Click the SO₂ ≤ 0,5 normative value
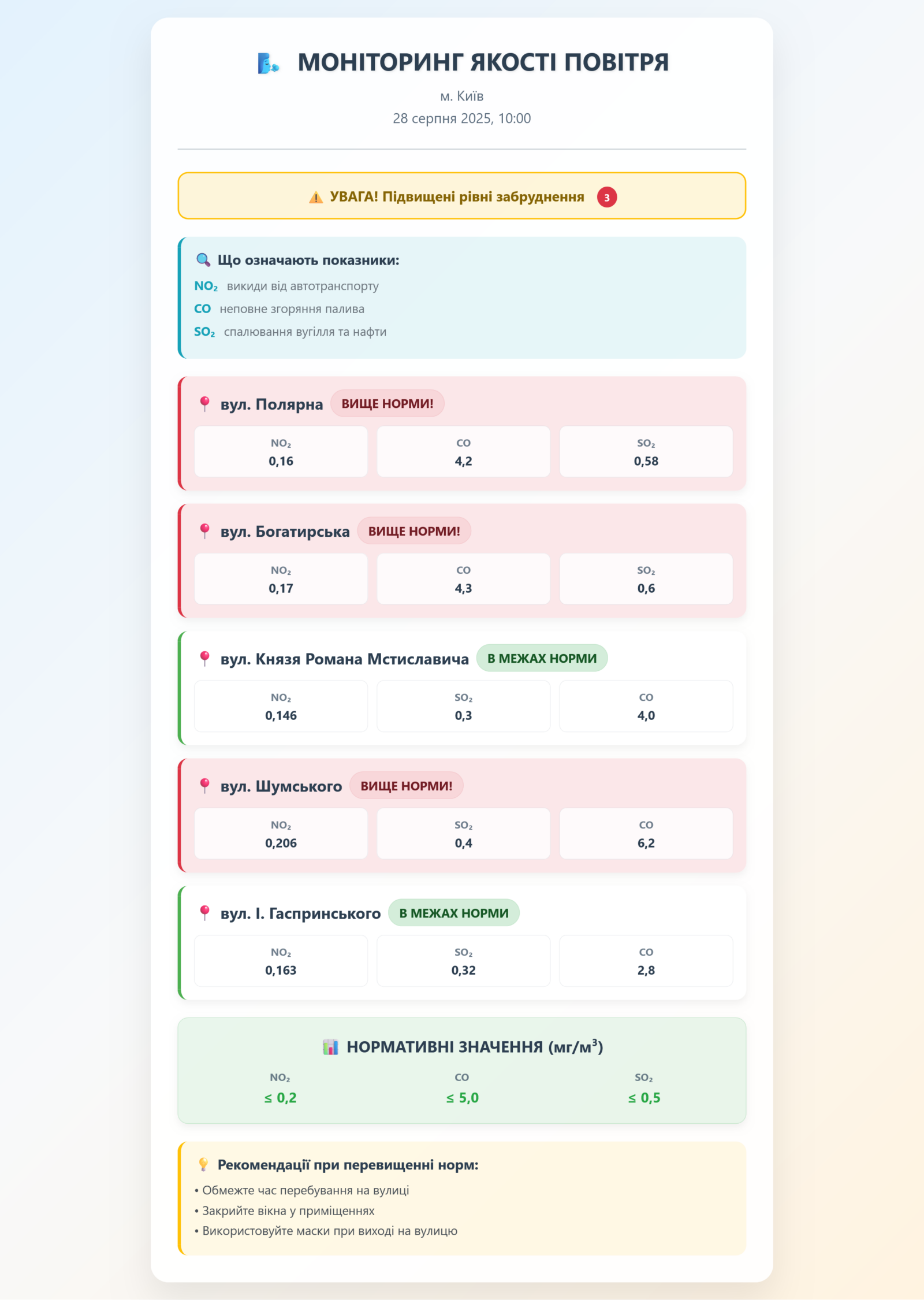The width and height of the screenshot is (924, 1300). (x=644, y=1097)
